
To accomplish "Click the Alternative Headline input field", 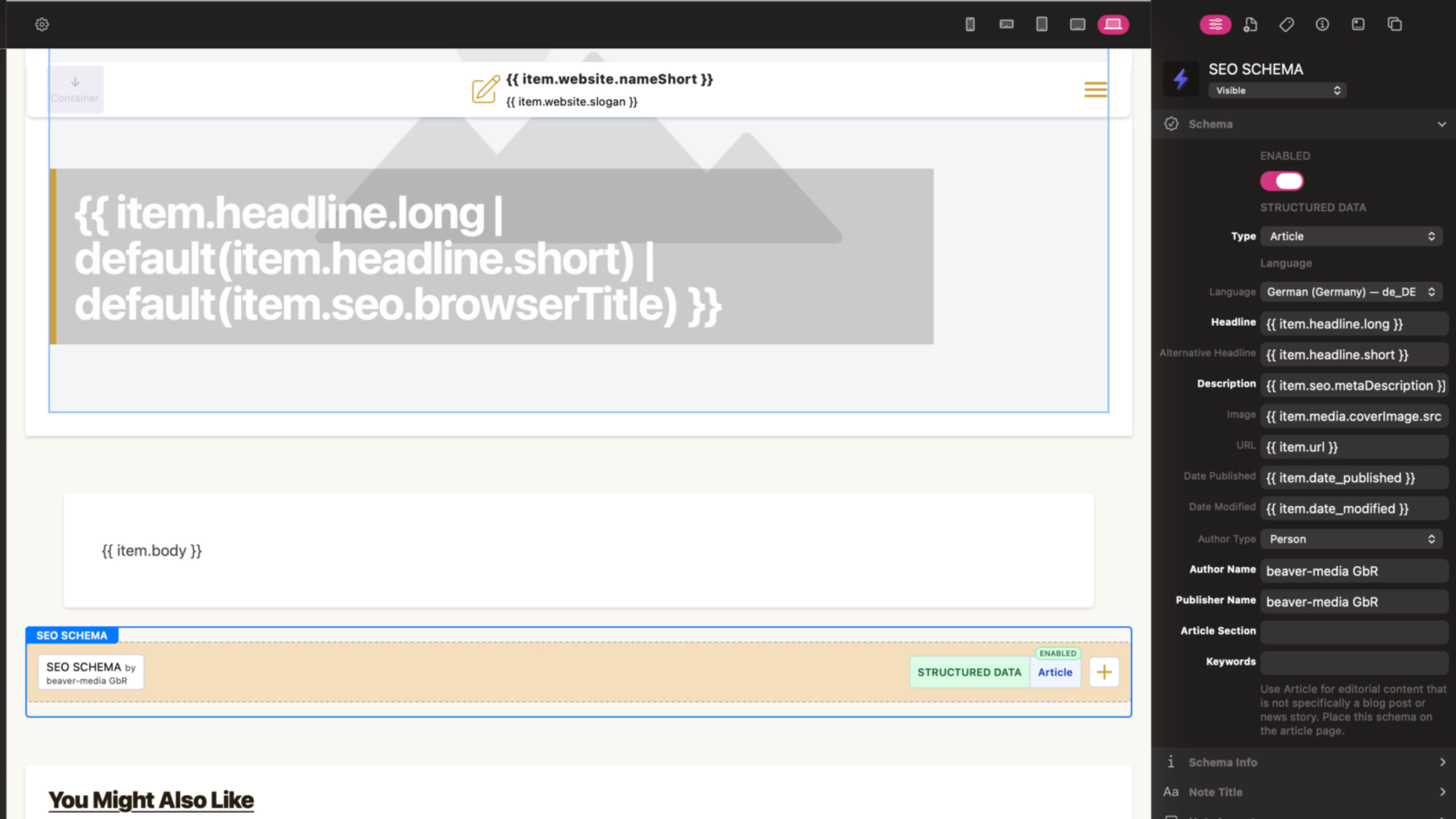I will coord(1354,355).
